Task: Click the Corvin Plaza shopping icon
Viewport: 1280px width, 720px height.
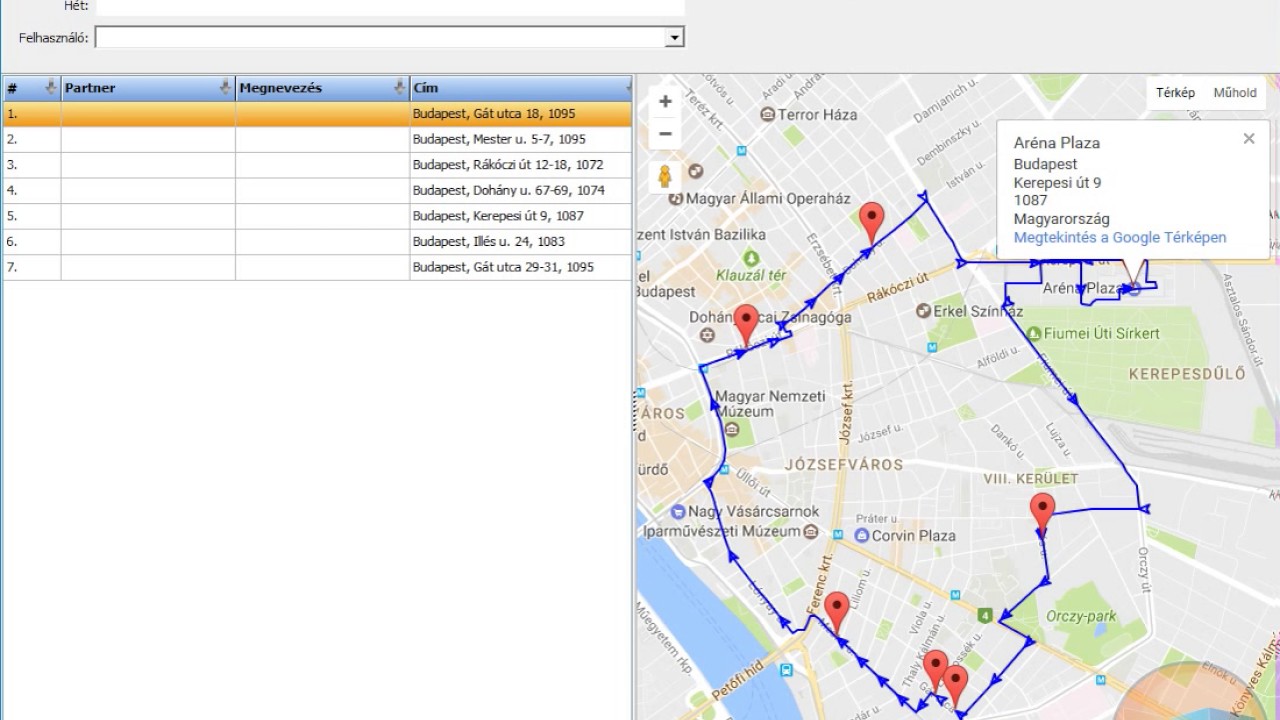Action: [x=862, y=535]
